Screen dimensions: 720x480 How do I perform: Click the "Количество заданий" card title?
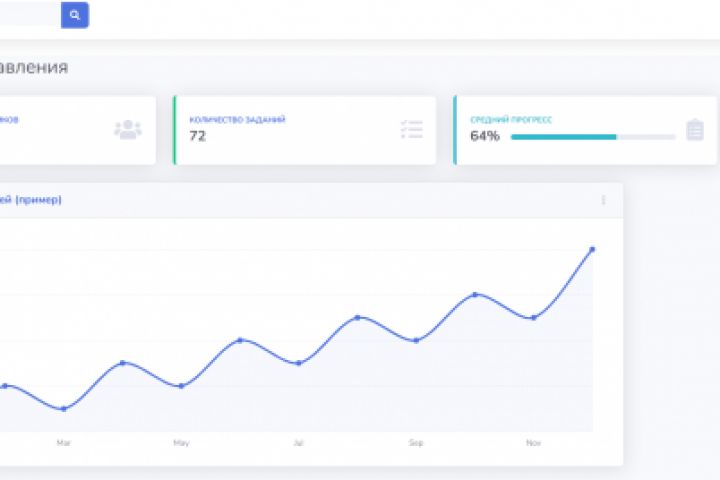(x=237, y=119)
